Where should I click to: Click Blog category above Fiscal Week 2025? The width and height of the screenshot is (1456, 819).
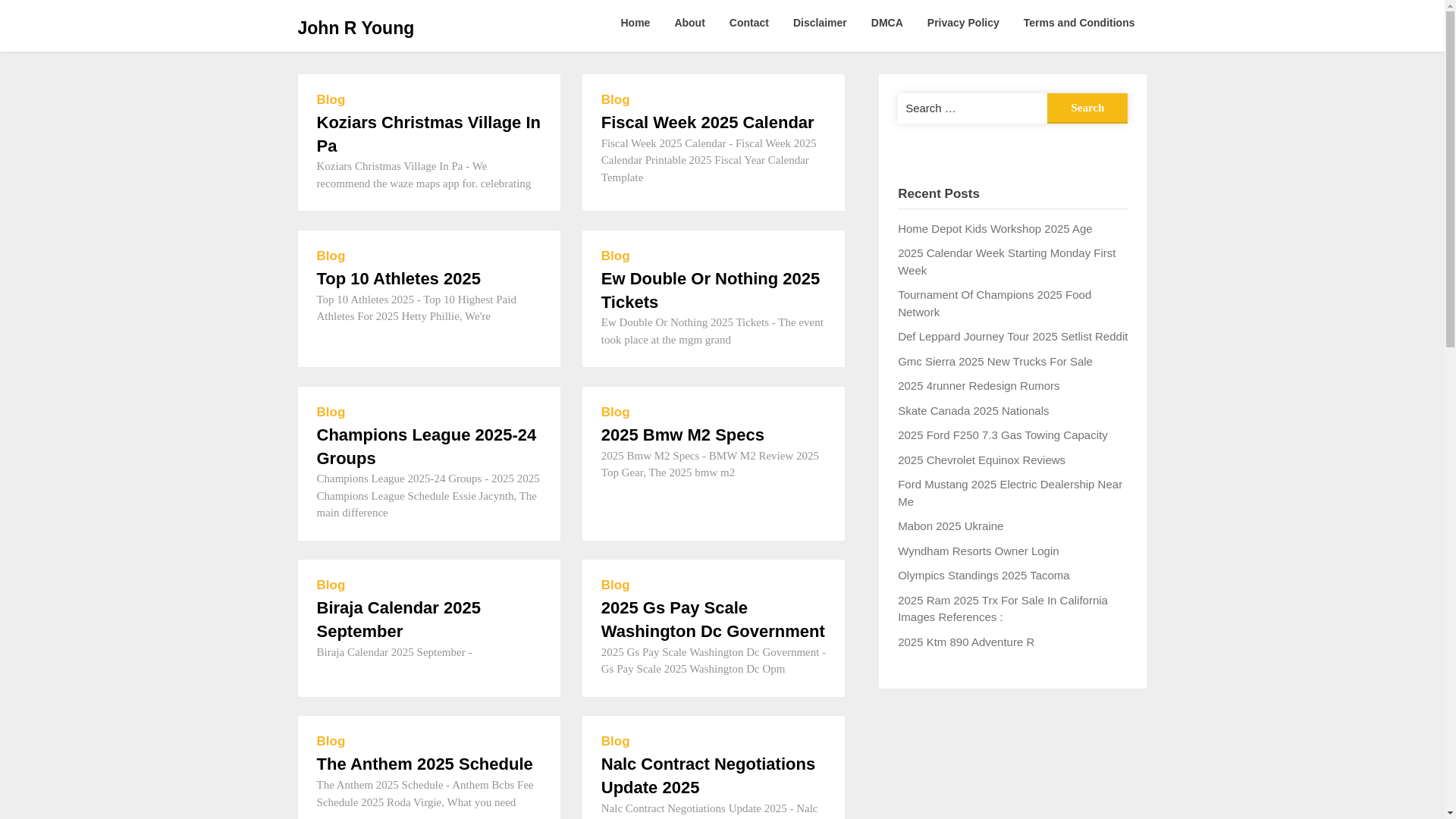point(615,99)
